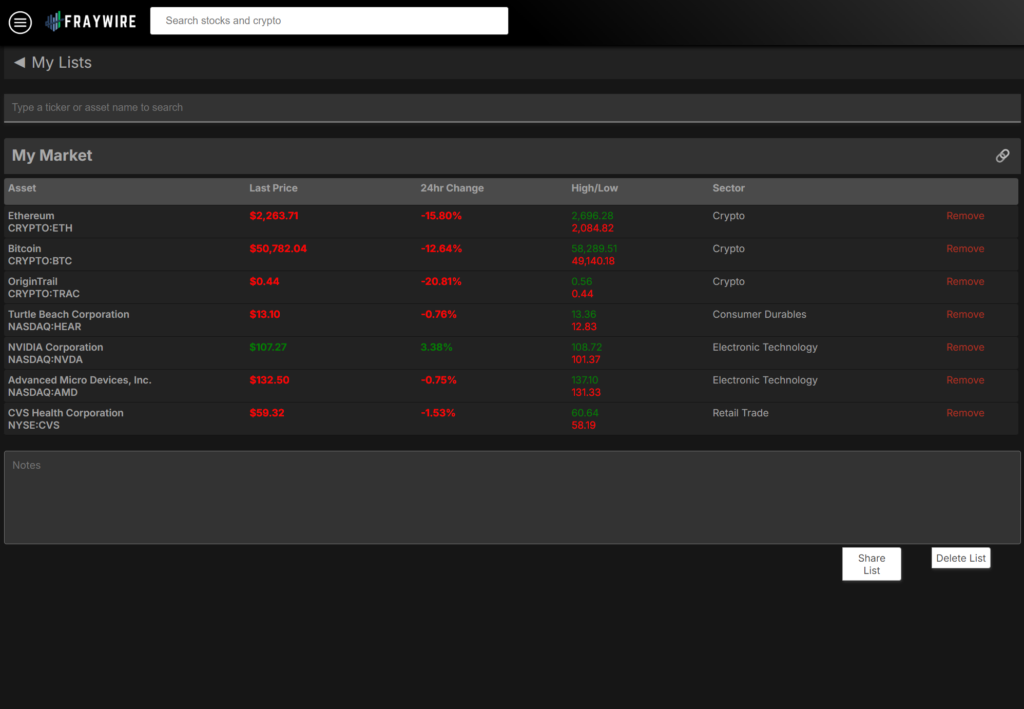Click the ticker or asset name search box

pos(512,108)
